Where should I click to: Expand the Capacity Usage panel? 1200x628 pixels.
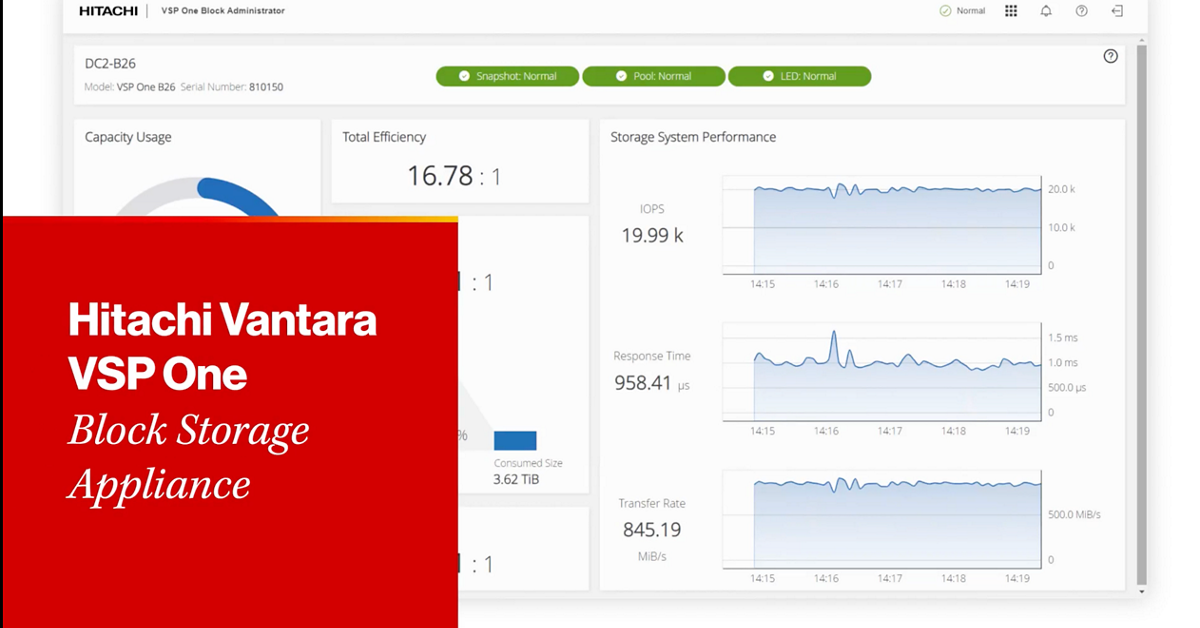(128, 137)
